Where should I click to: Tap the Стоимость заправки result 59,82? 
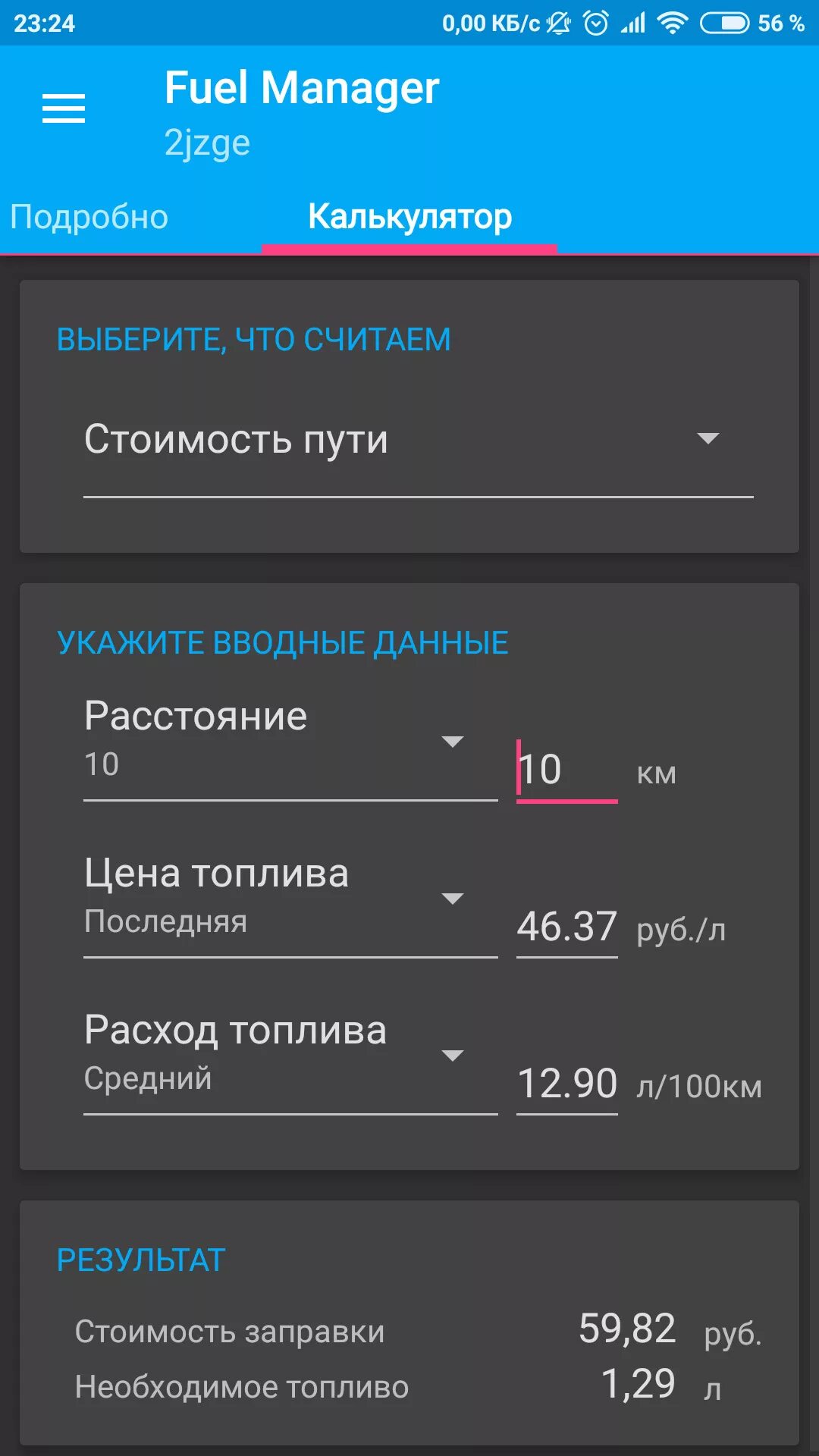click(x=626, y=1329)
